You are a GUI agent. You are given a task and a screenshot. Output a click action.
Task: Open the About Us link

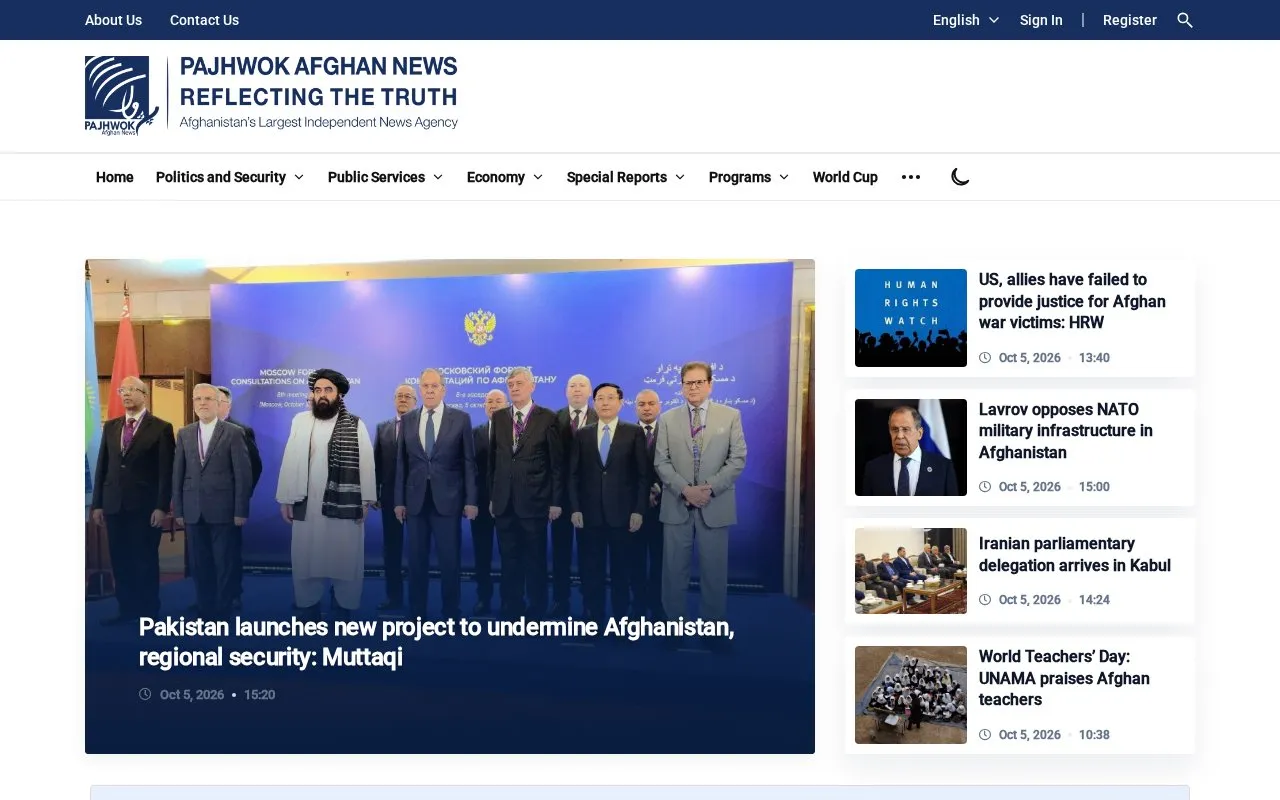(x=113, y=20)
